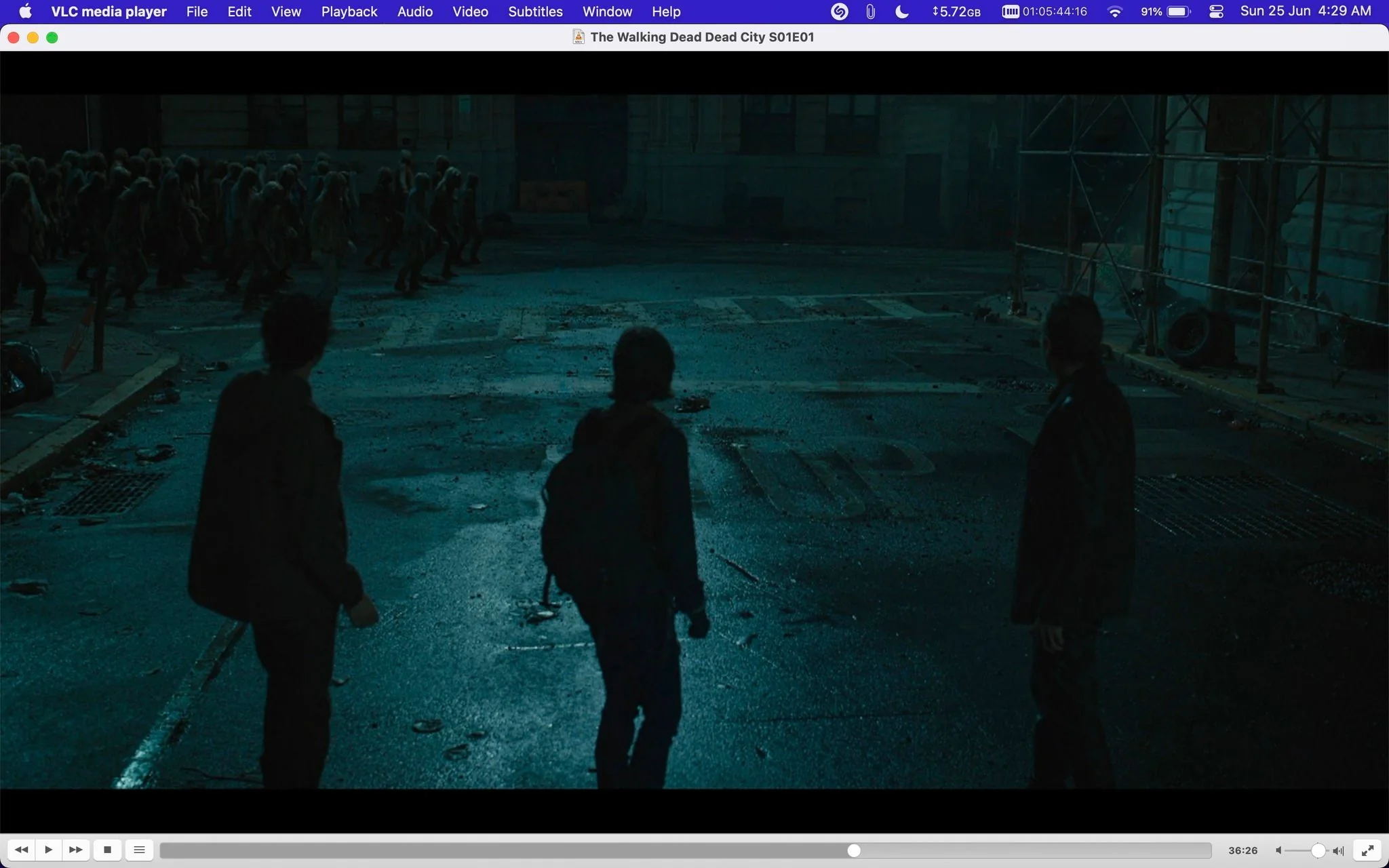Mute audio using the small speaker icon
Viewport: 1389px width, 868px height.
[1278, 850]
